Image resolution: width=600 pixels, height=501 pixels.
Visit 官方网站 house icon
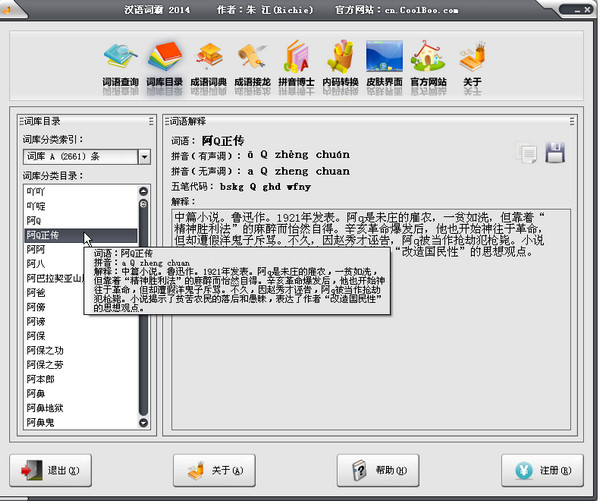point(429,64)
